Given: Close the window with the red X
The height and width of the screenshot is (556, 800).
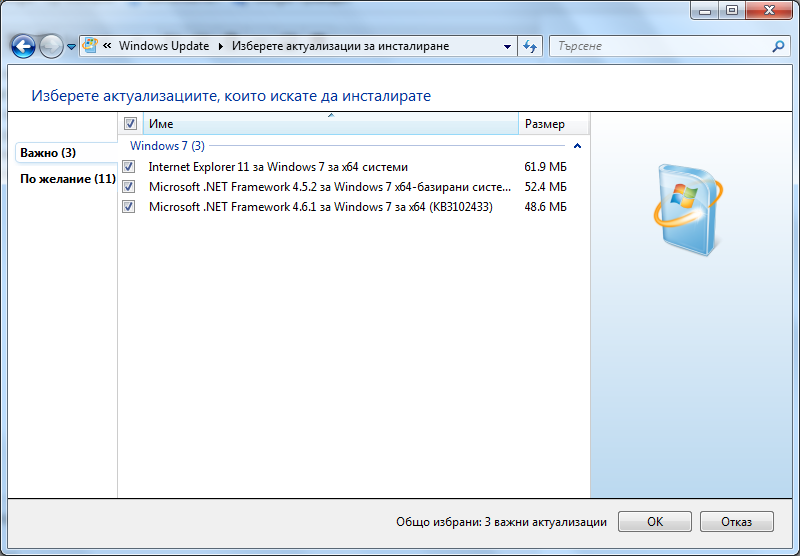Looking at the screenshot, I should 769,10.
